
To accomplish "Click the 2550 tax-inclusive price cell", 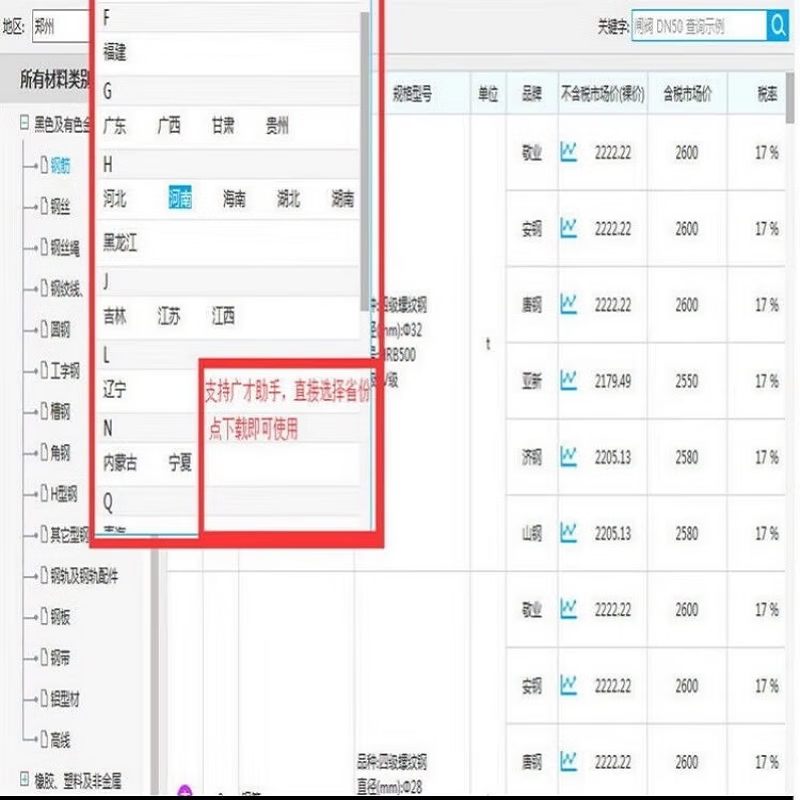I will [687, 381].
